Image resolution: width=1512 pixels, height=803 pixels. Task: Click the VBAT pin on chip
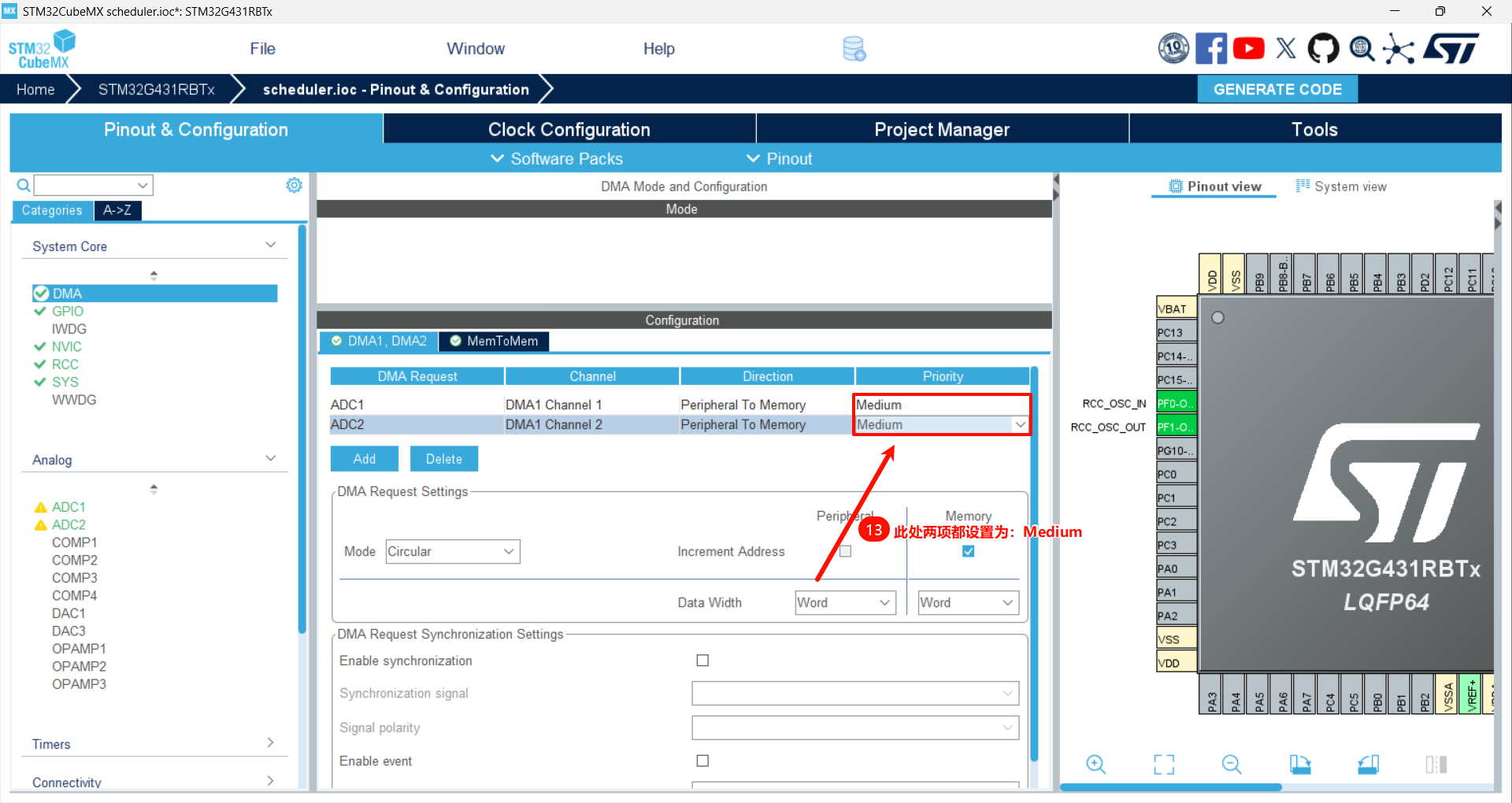click(1176, 309)
